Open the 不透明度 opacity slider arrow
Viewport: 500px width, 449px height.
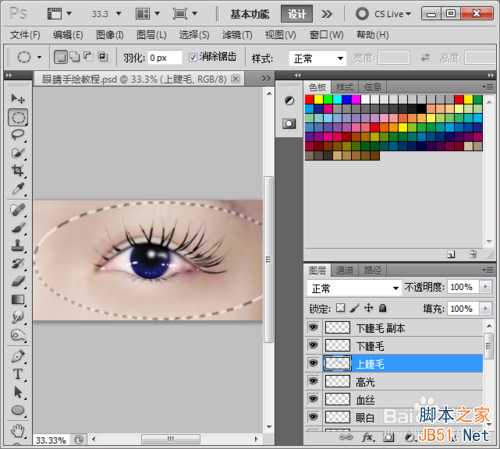pos(485,287)
